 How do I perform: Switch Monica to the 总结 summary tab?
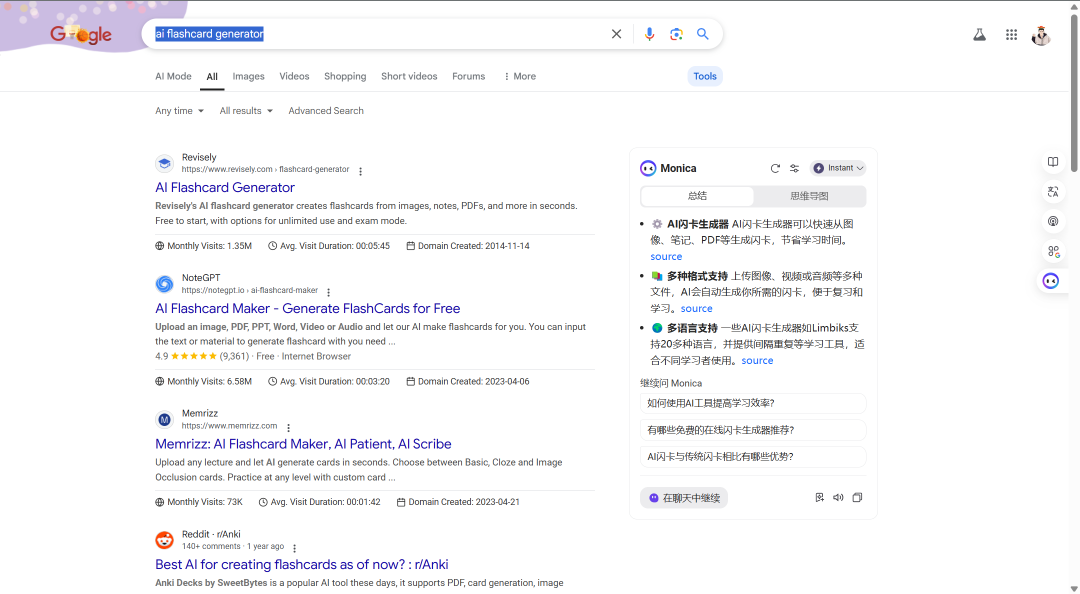click(697, 196)
